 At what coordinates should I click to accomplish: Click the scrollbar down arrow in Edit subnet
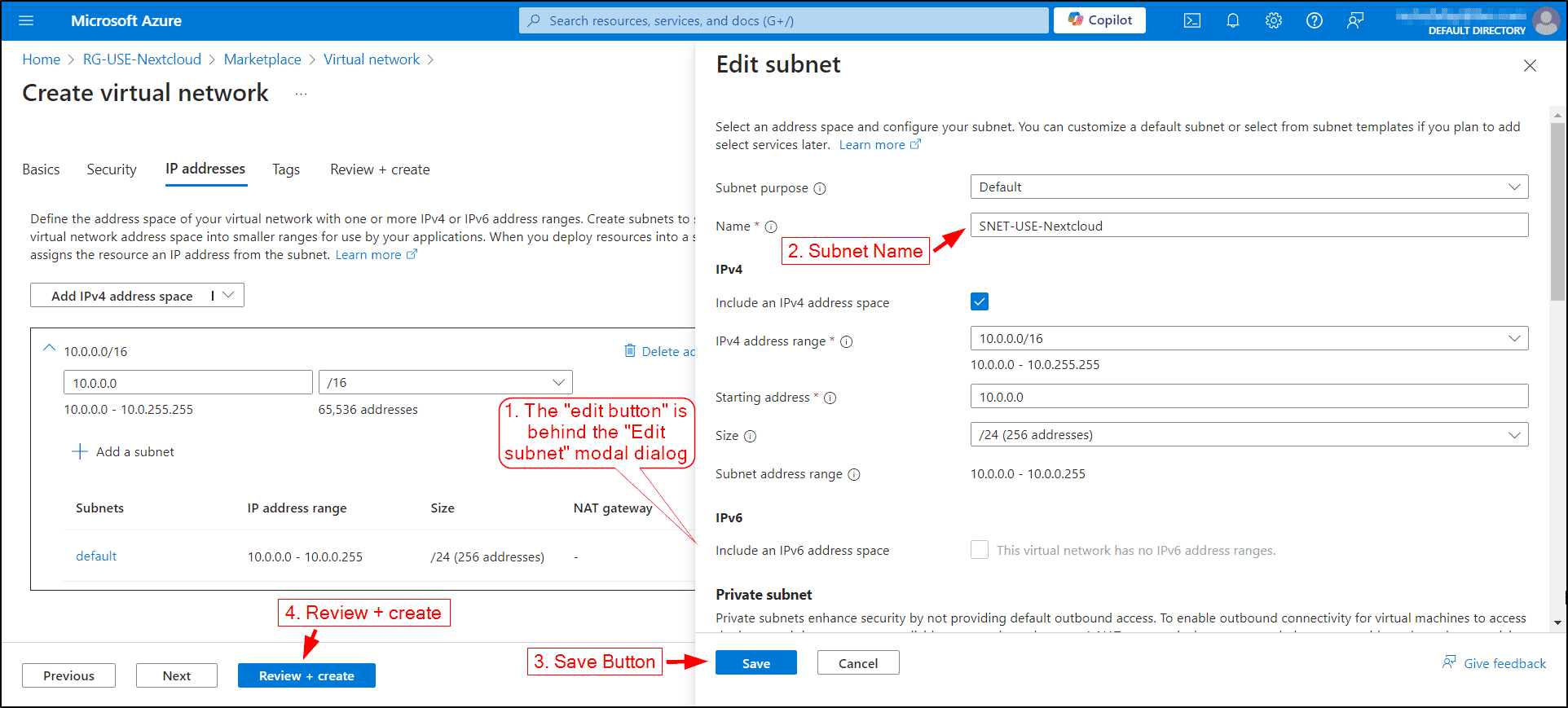coord(1557,622)
